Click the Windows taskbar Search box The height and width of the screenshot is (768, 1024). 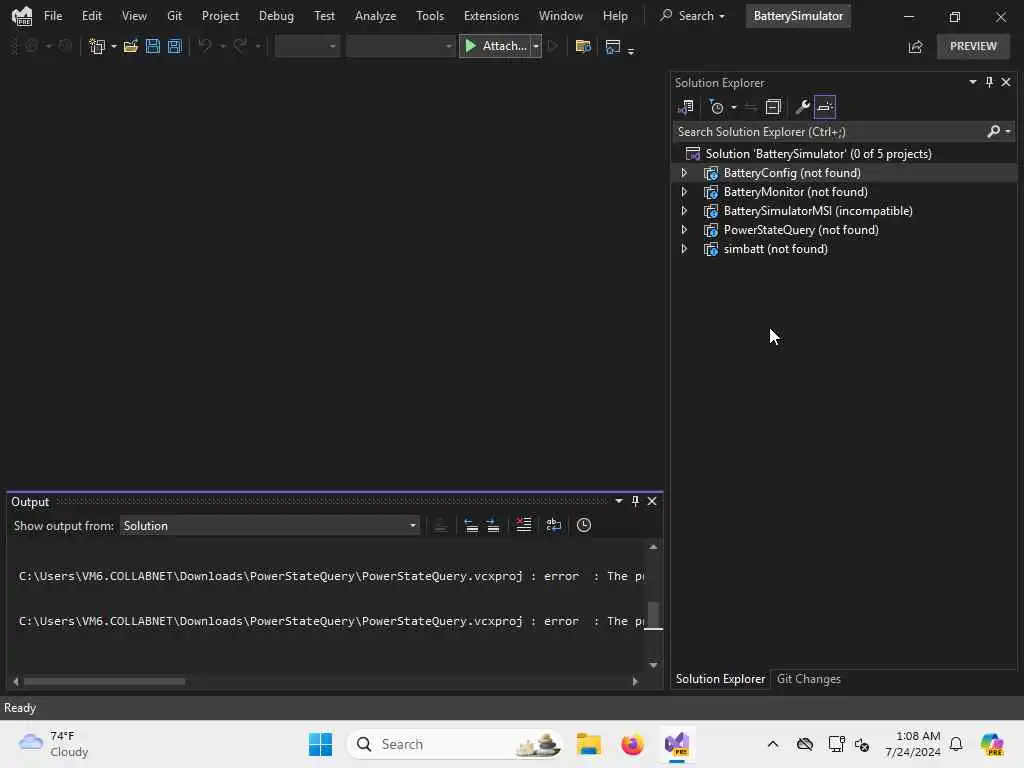pos(455,744)
